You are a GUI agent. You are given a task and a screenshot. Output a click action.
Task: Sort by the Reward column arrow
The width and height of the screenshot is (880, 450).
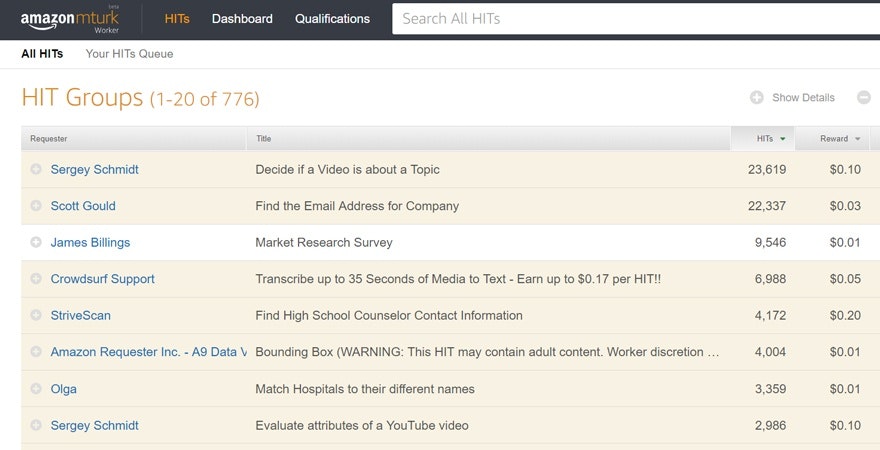857,139
